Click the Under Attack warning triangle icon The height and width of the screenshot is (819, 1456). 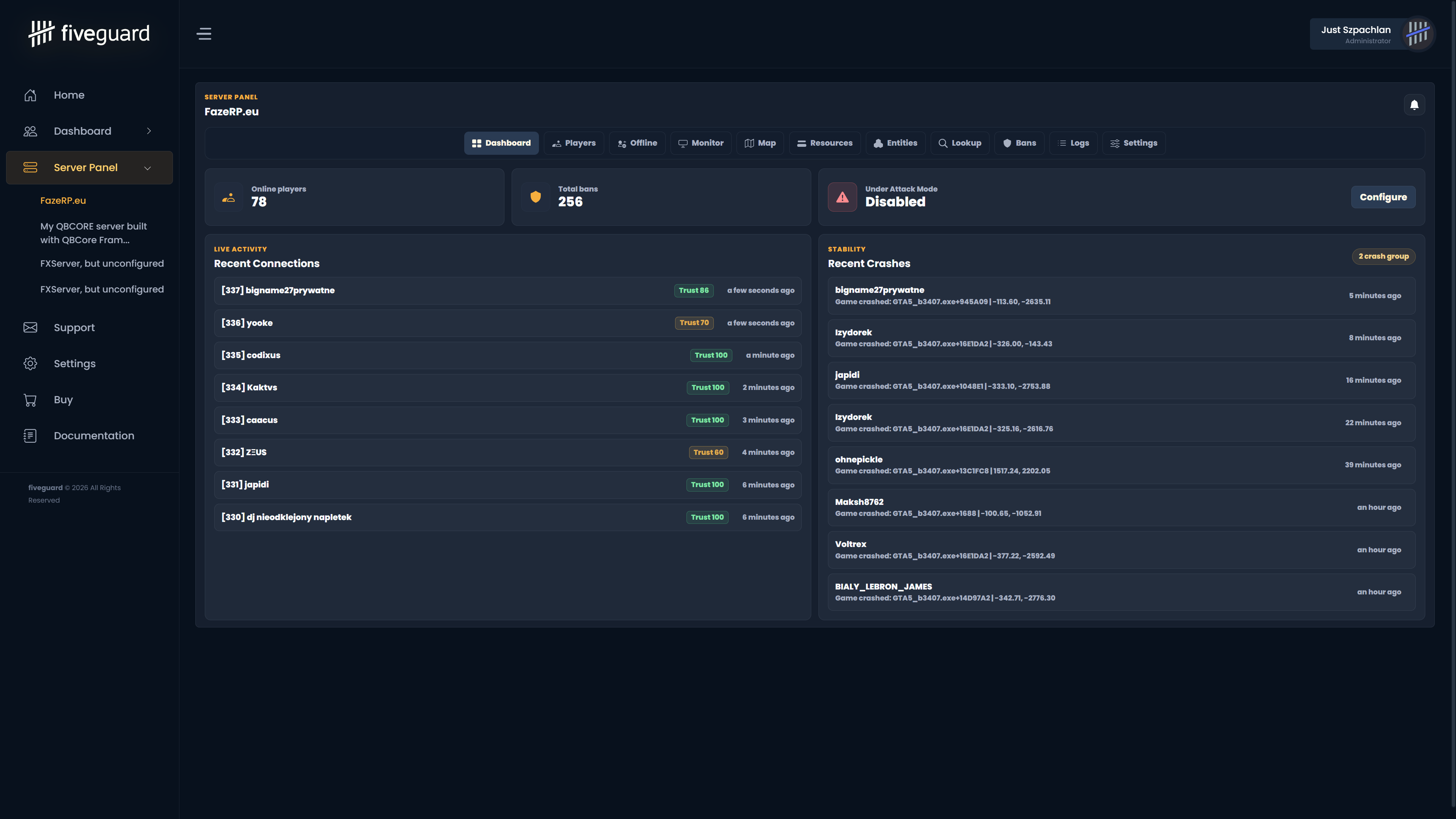click(x=843, y=197)
